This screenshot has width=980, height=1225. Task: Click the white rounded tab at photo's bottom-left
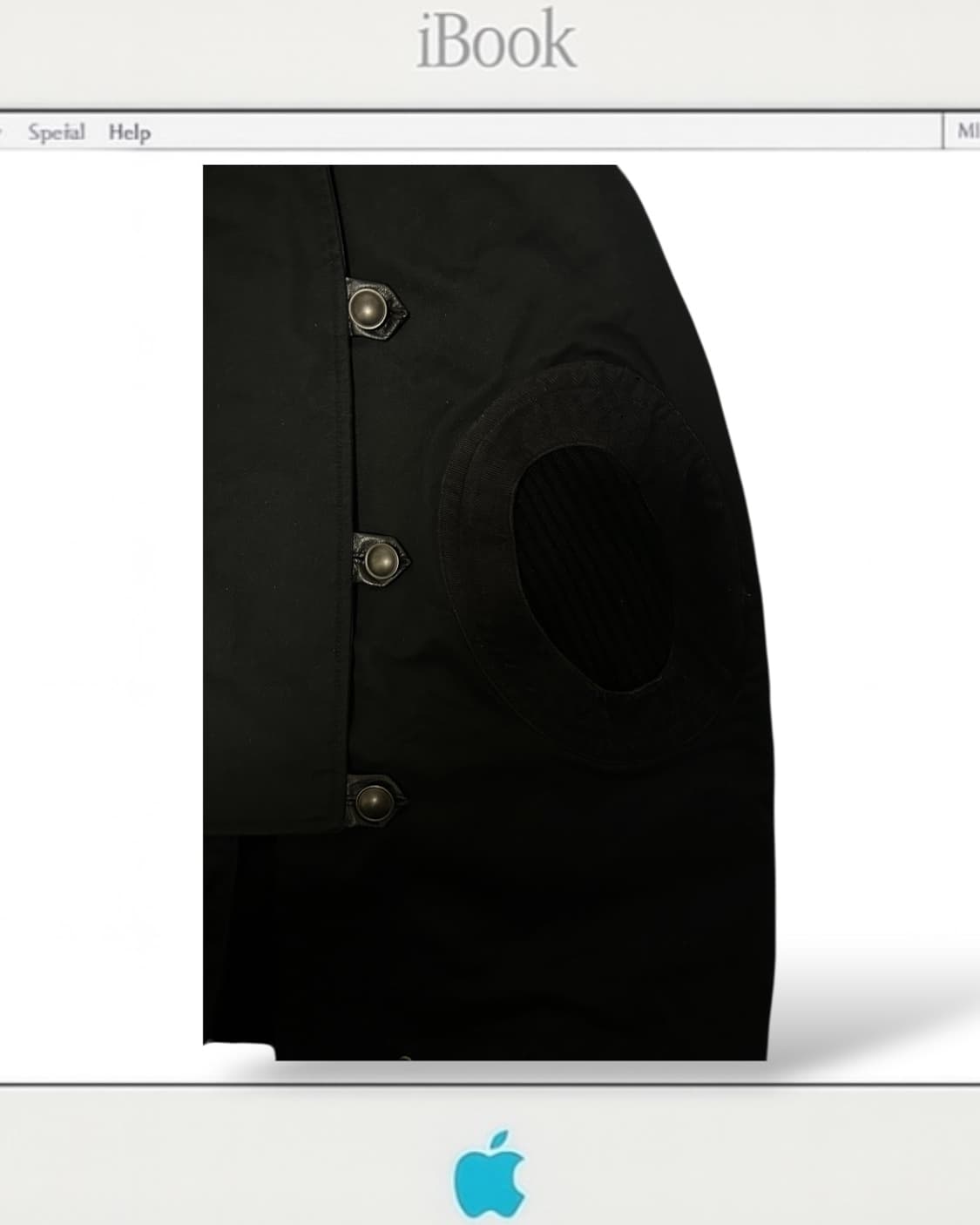(237, 1052)
